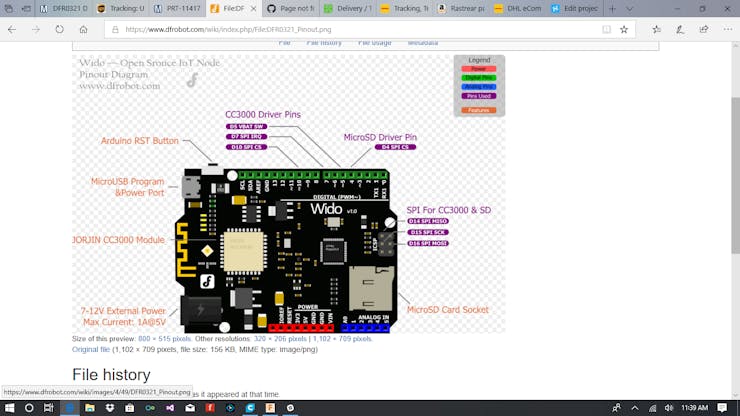Set these tabs aside
This screenshot has height=416, width=740.
tap(26, 8)
